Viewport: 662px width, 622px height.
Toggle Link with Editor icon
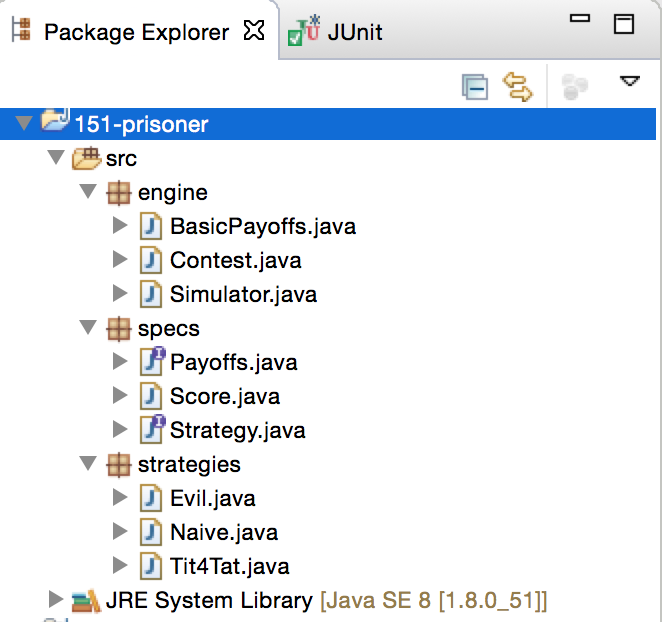(518, 87)
